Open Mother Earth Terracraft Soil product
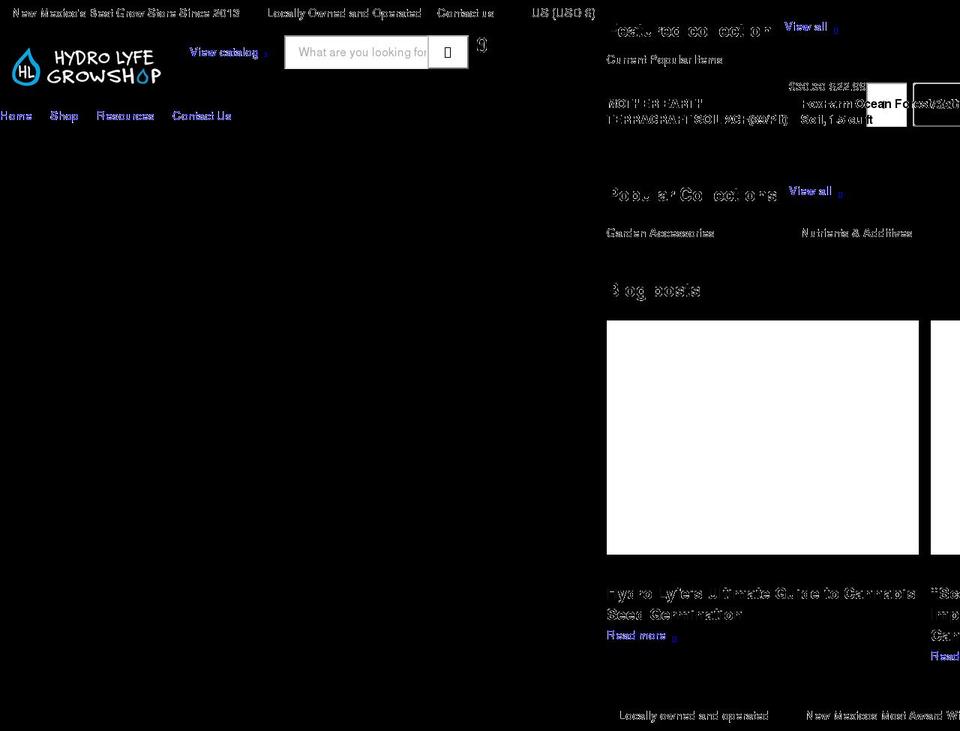The image size is (960, 731). [697, 111]
